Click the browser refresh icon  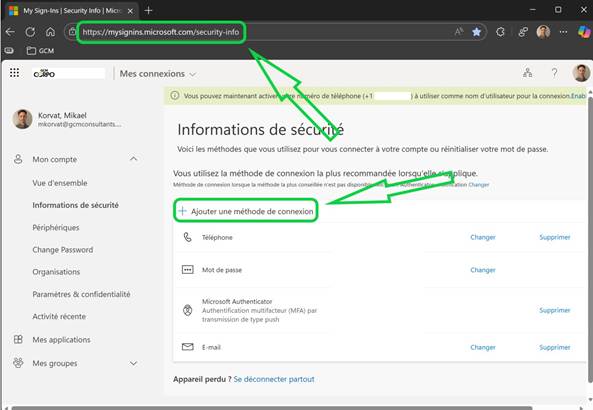30,32
